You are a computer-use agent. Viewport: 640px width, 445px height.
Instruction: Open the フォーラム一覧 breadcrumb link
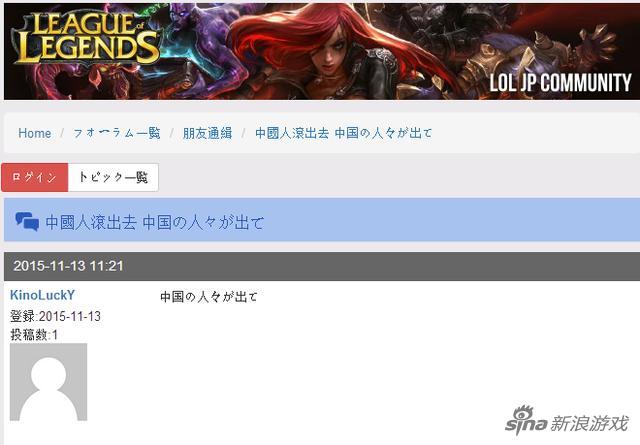tap(117, 133)
